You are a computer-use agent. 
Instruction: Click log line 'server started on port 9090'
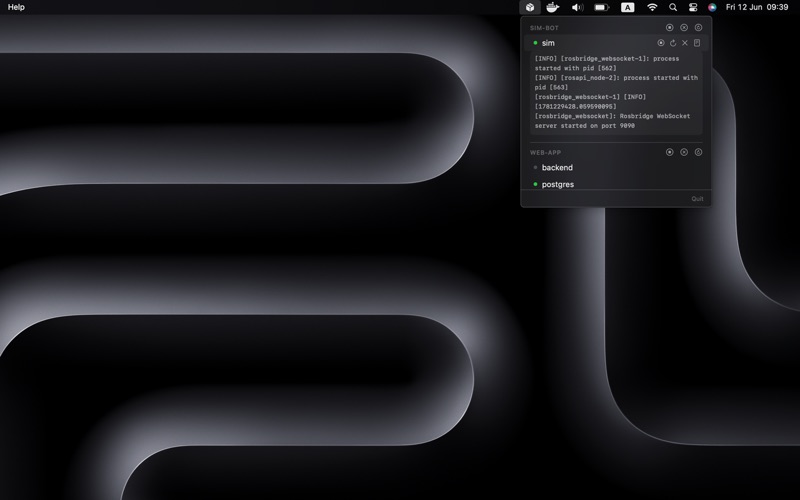(x=585, y=126)
